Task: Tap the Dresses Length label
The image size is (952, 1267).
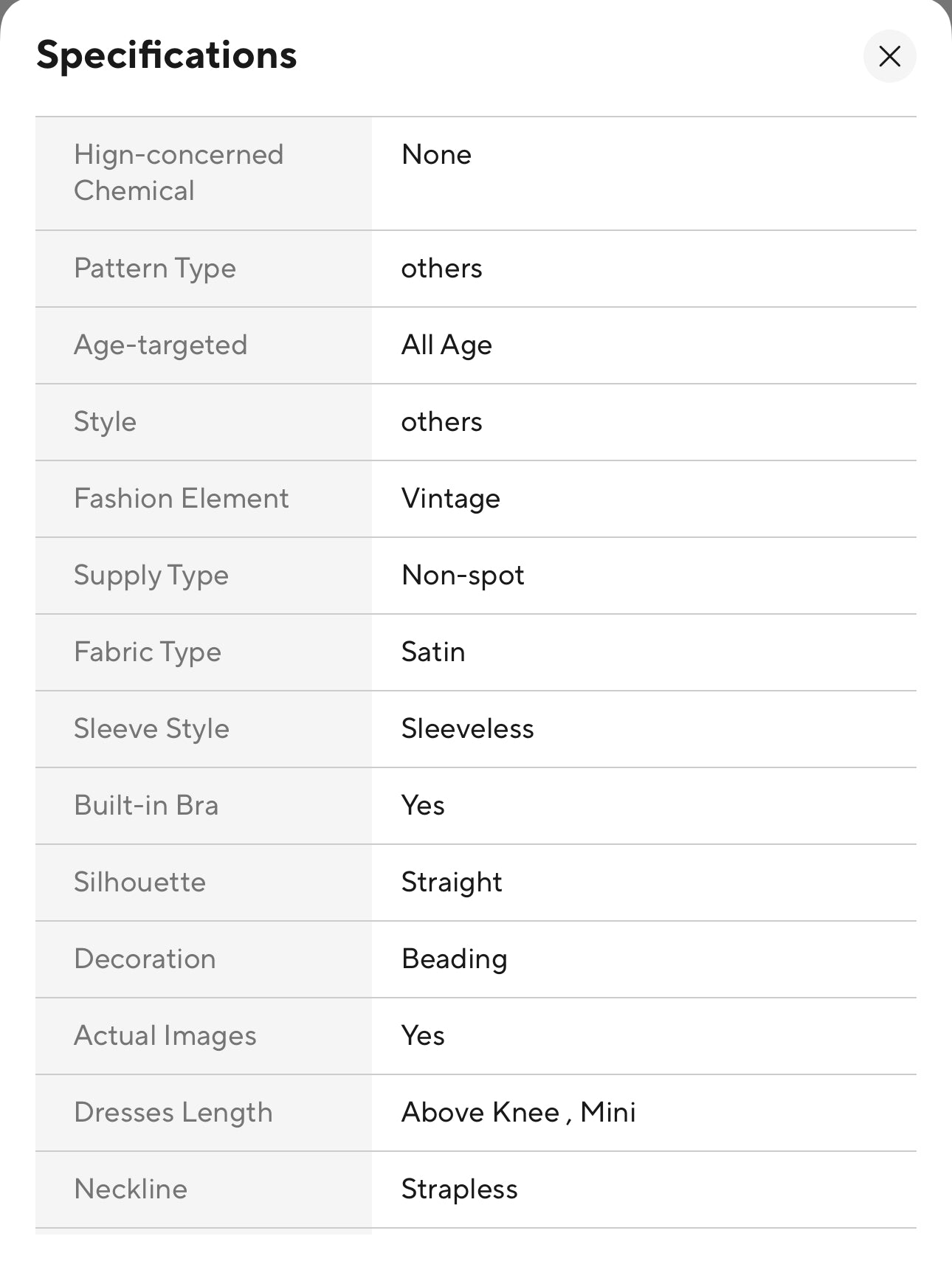Action: pos(173,1113)
